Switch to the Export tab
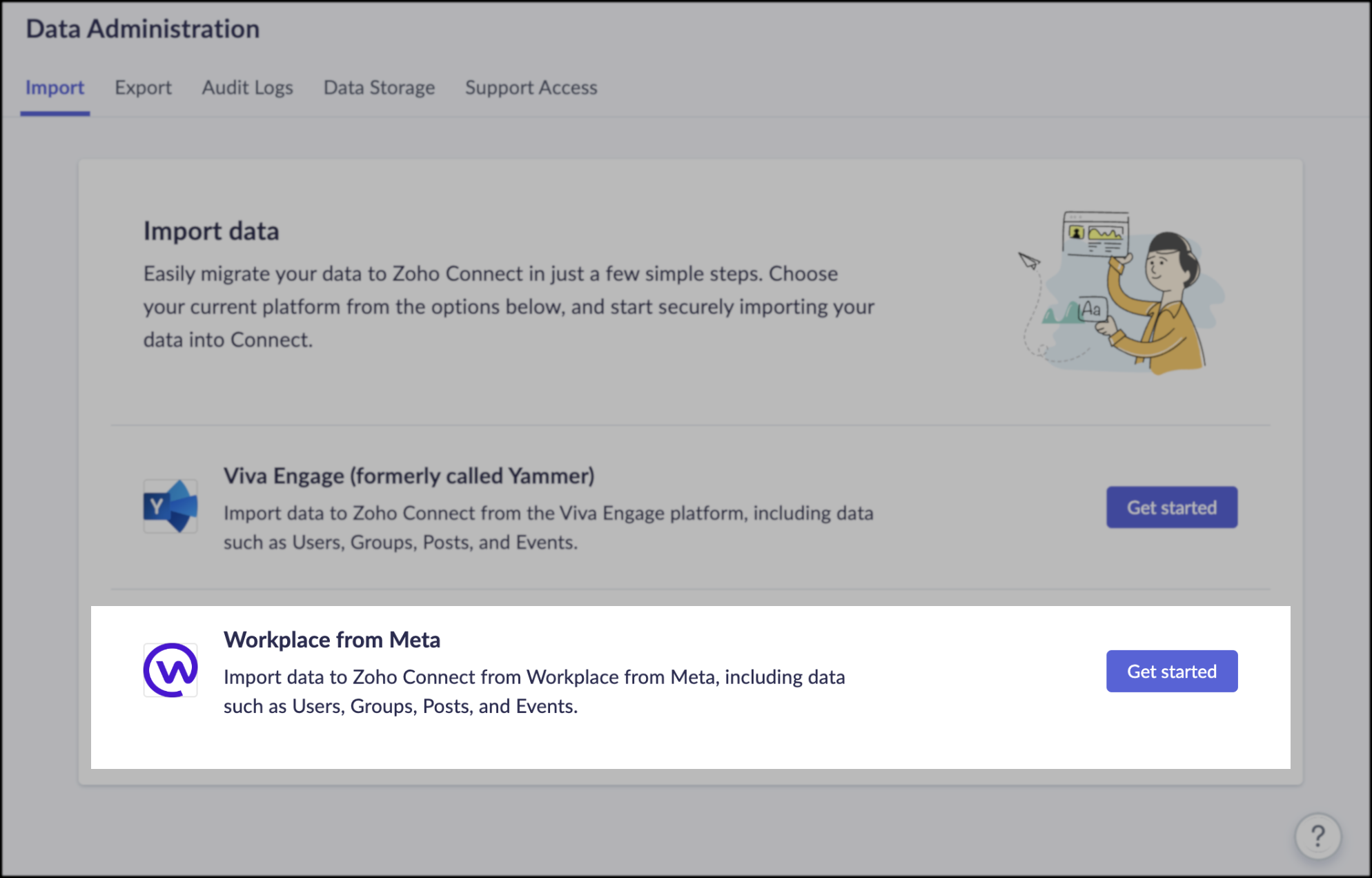The height and width of the screenshot is (878, 1372). point(143,88)
